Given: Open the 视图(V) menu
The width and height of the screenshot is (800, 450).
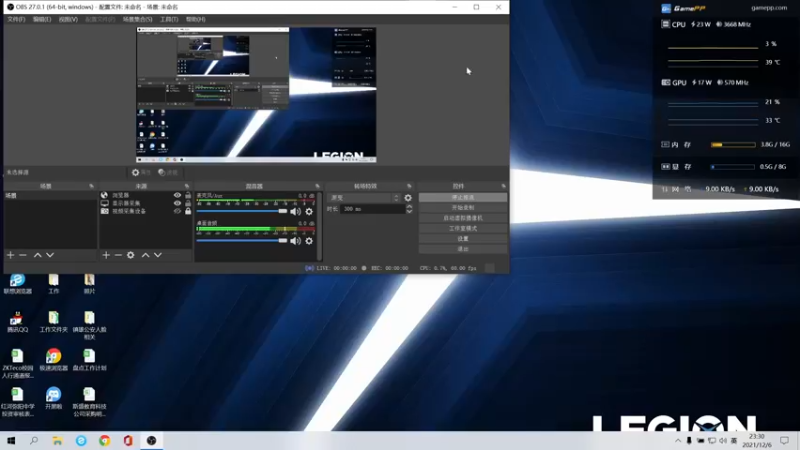Looking at the screenshot, I should tap(68, 19).
